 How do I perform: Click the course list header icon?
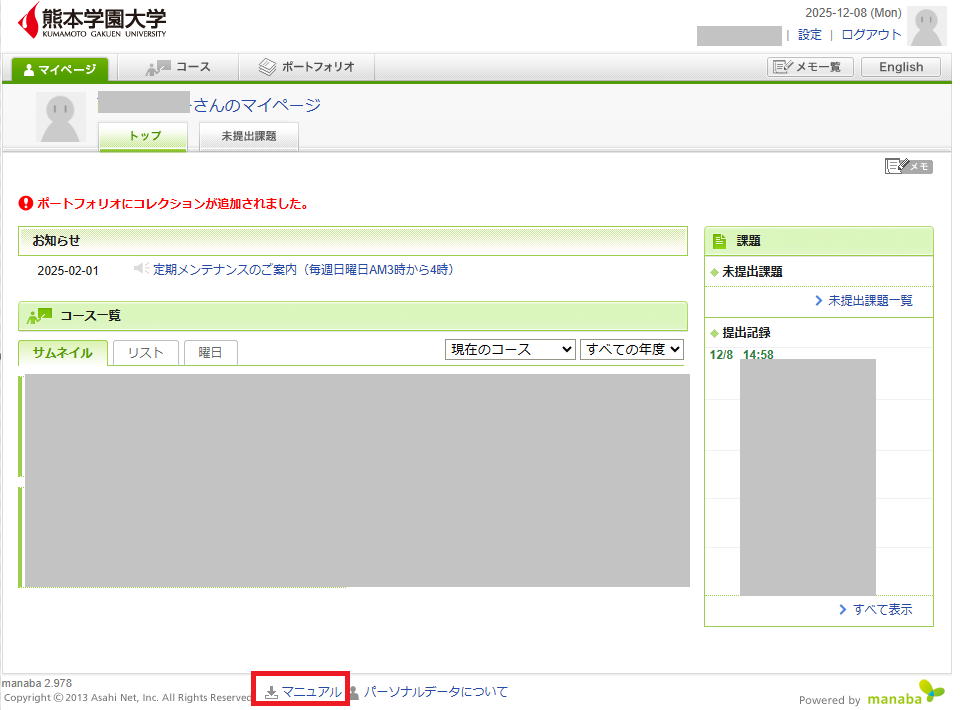pos(40,315)
